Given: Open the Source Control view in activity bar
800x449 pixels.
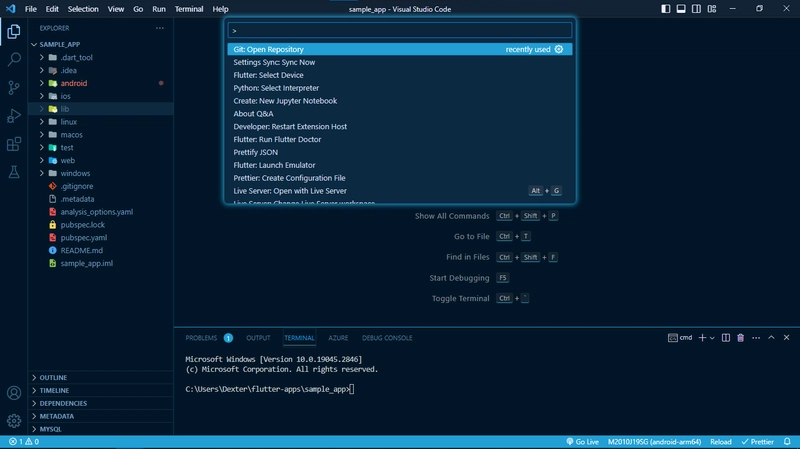Looking at the screenshot, I should 14,87.
